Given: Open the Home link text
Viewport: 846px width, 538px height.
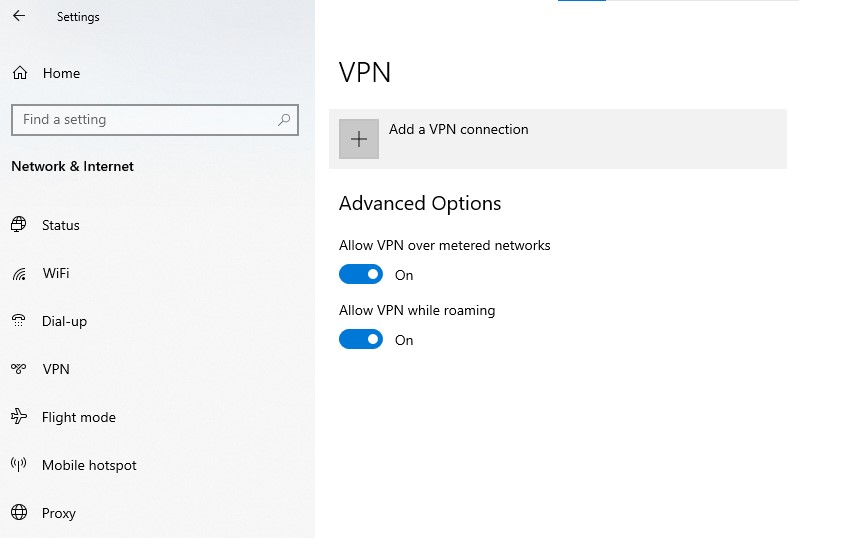Looking at the screenshot, I should 62,73.
